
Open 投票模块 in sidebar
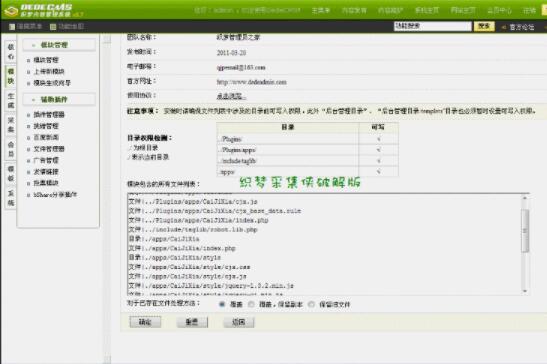[46, 183]
